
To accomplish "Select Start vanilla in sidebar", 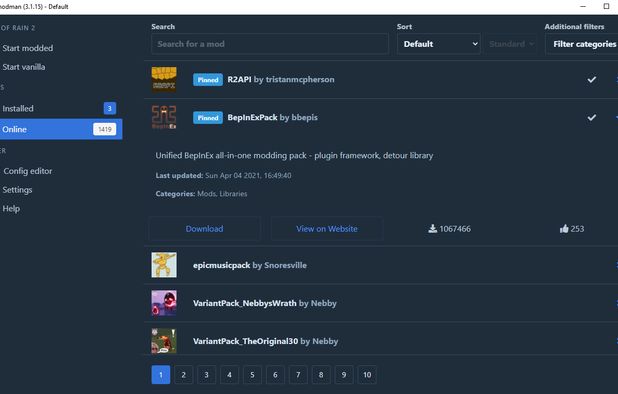I will (24, 67).
